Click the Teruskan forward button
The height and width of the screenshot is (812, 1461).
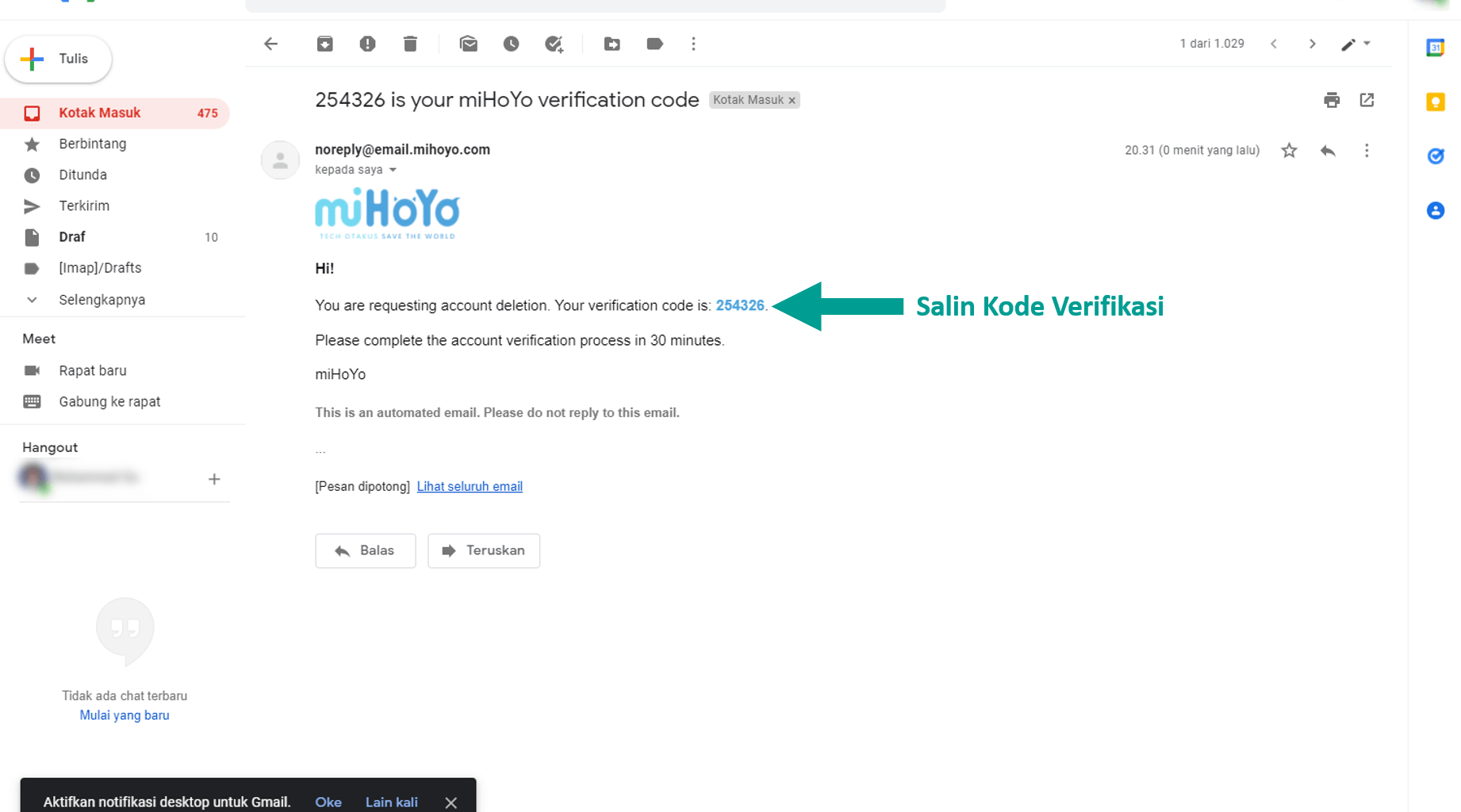pos(484,550)
